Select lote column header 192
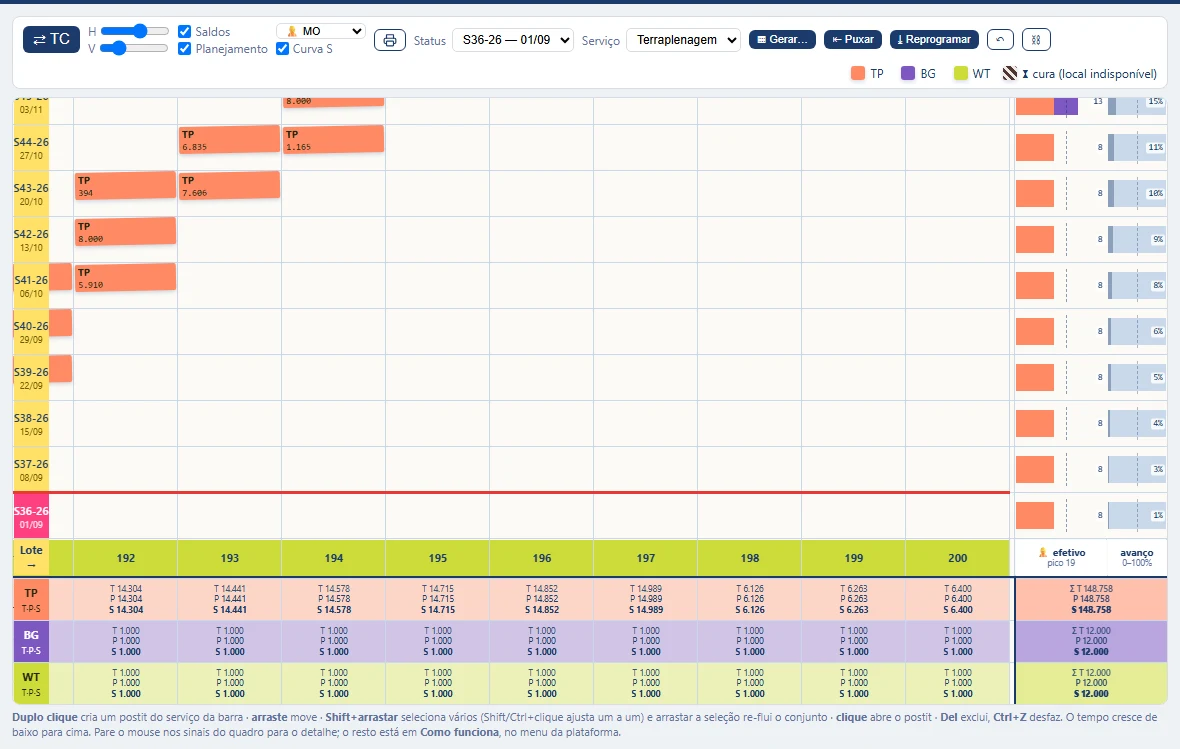The height and width of the screenshot is (749, 1180). (x=126, y=558)
